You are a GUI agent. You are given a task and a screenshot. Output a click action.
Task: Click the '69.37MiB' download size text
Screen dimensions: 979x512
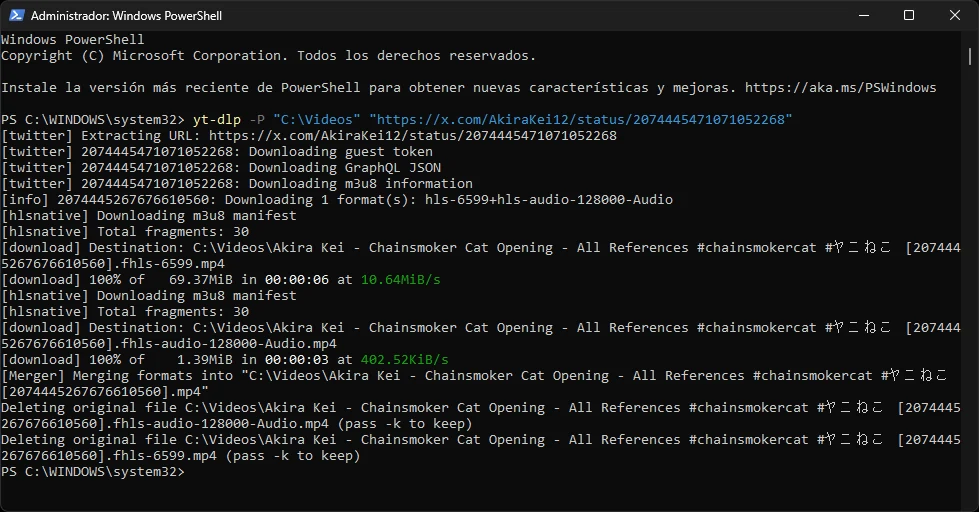pyautogui.click(x=201, y=280)
